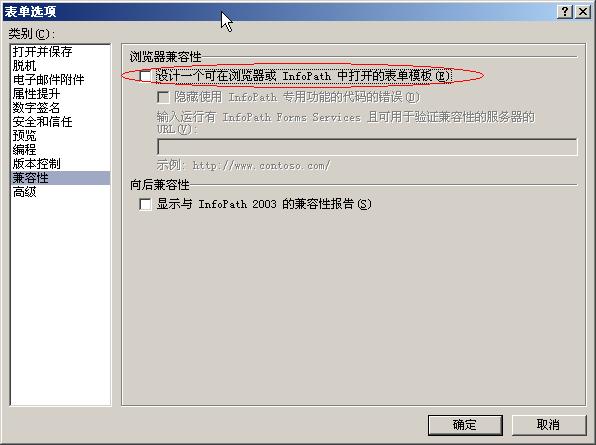Check 显示与 InfoPath 2003 的兼容性报告

click(x=145, y=204)
